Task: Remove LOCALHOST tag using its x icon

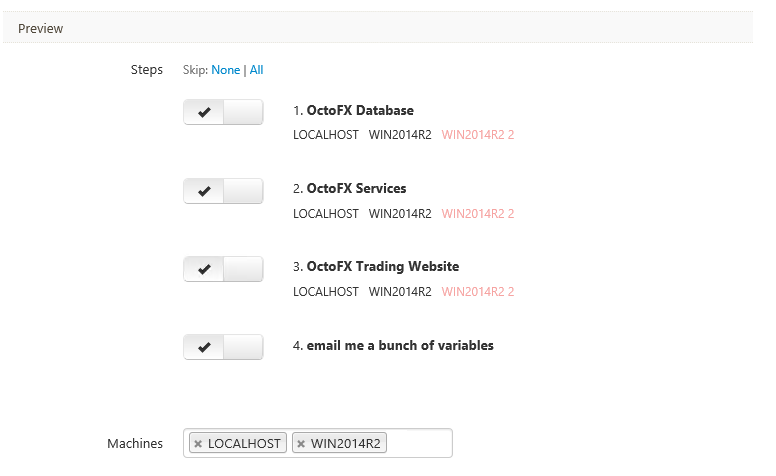Action: pos(198,443)
